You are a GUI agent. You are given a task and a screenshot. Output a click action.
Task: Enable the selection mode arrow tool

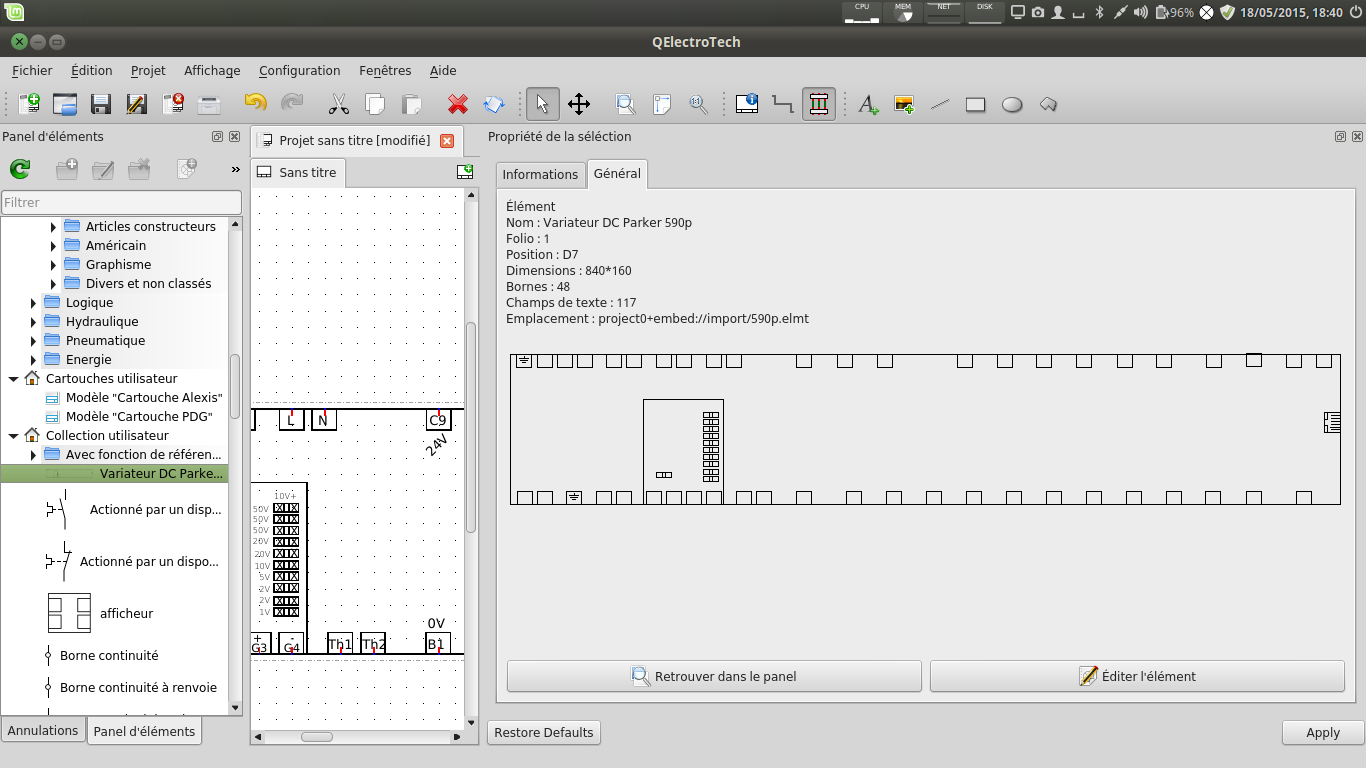click(542, 104)
